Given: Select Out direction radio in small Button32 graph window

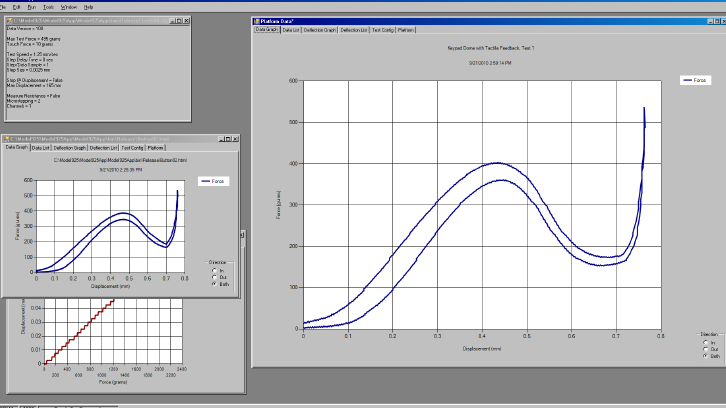Looking at the screenshot, I should [215, 277].
